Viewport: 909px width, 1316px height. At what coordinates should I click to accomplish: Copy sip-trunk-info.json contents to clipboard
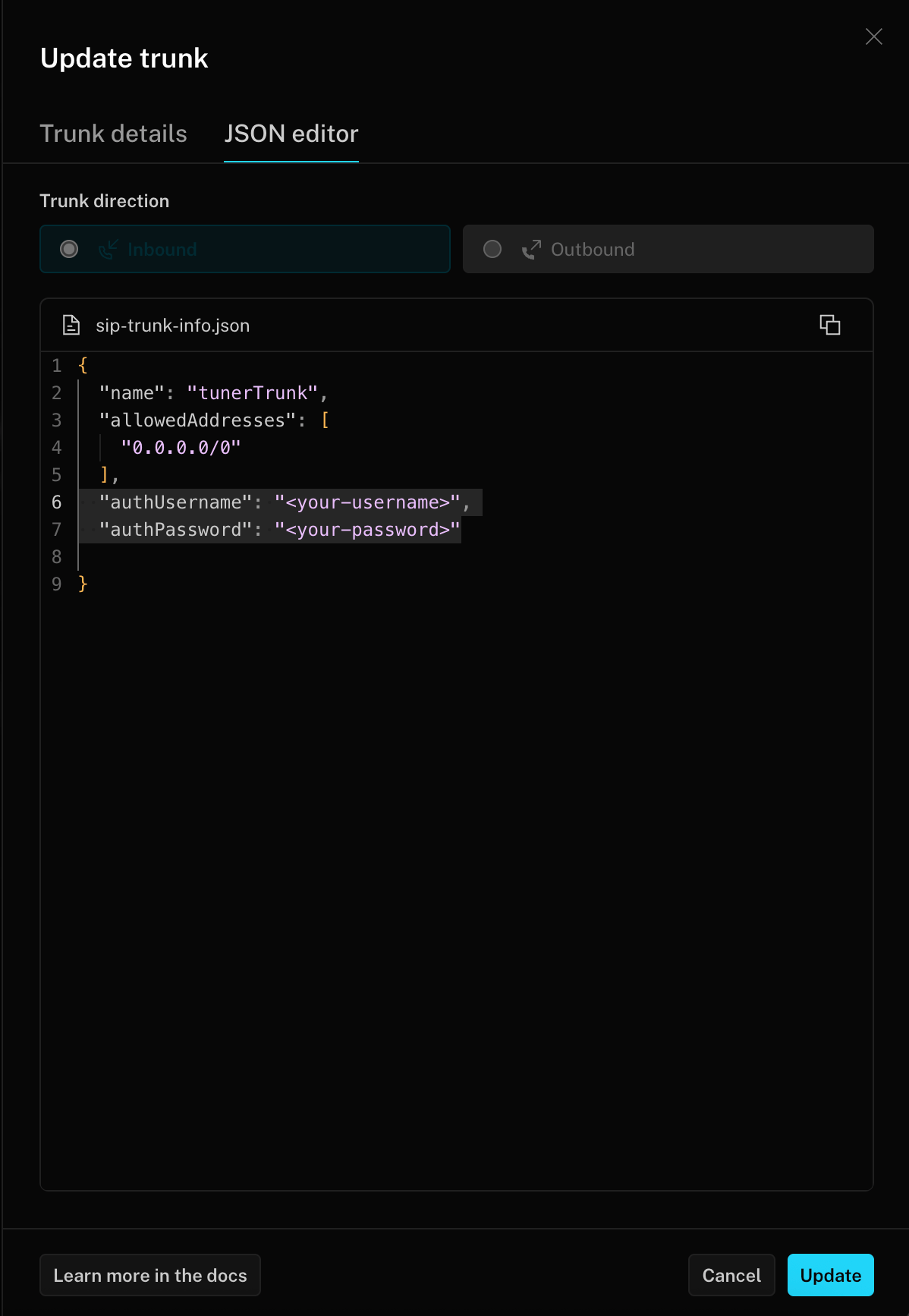830,325
